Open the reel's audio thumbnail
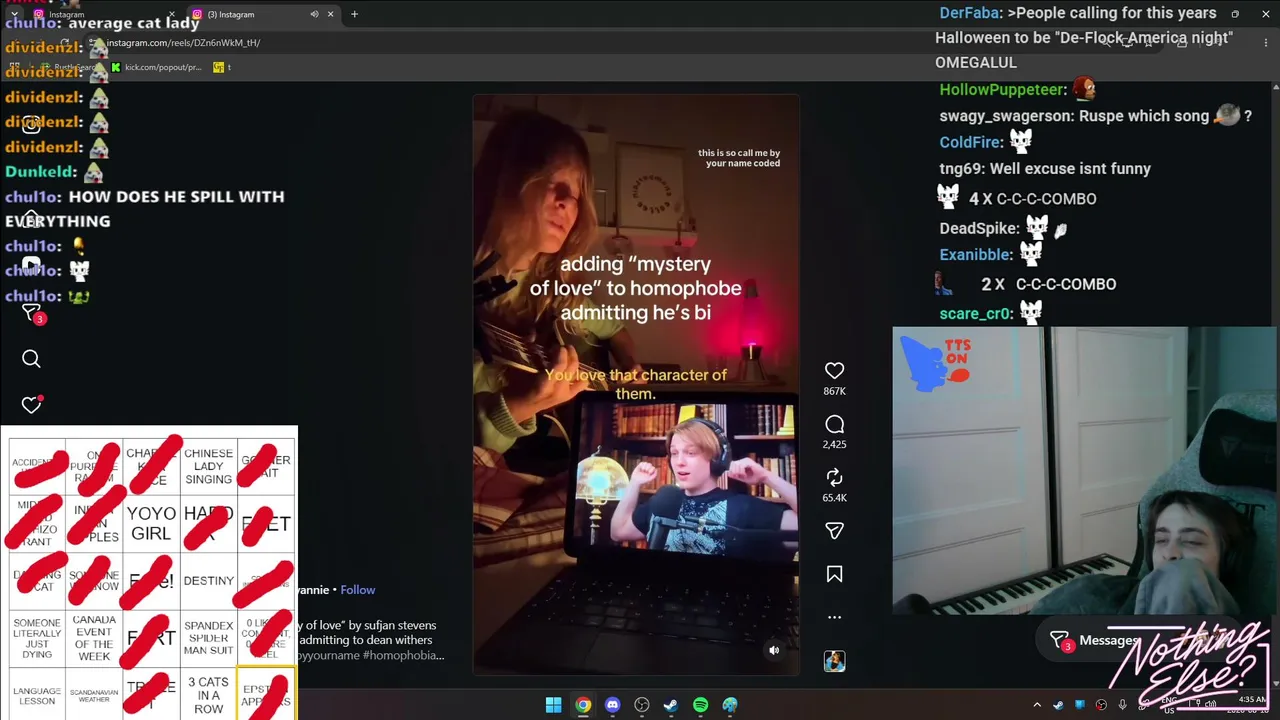Image resolution: width=1280 pixels, height=720 pixels. [834, 661]
